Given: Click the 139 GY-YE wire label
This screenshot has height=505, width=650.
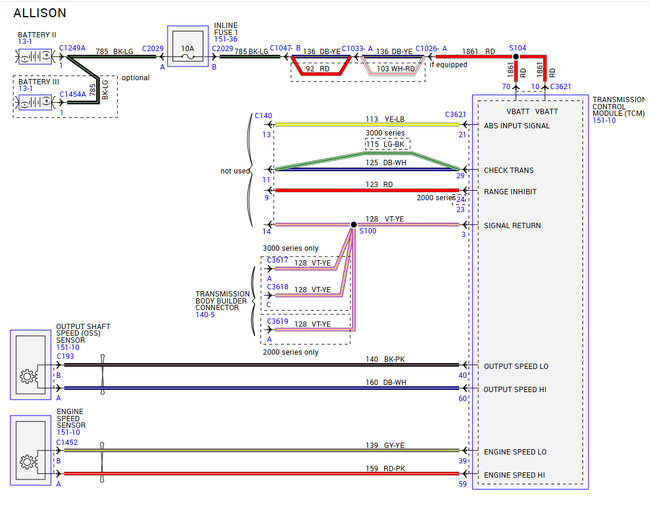Looking at the screenshot, I should (x=385, y=445).
